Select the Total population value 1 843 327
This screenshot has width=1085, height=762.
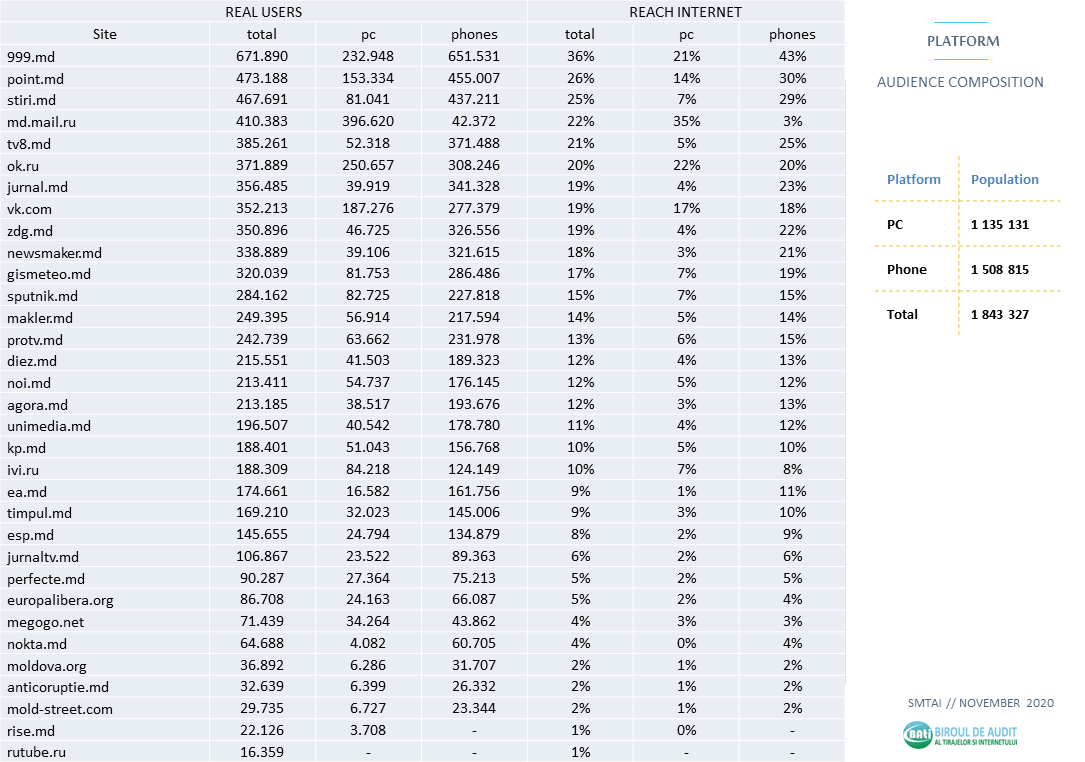tap(999, 314)
